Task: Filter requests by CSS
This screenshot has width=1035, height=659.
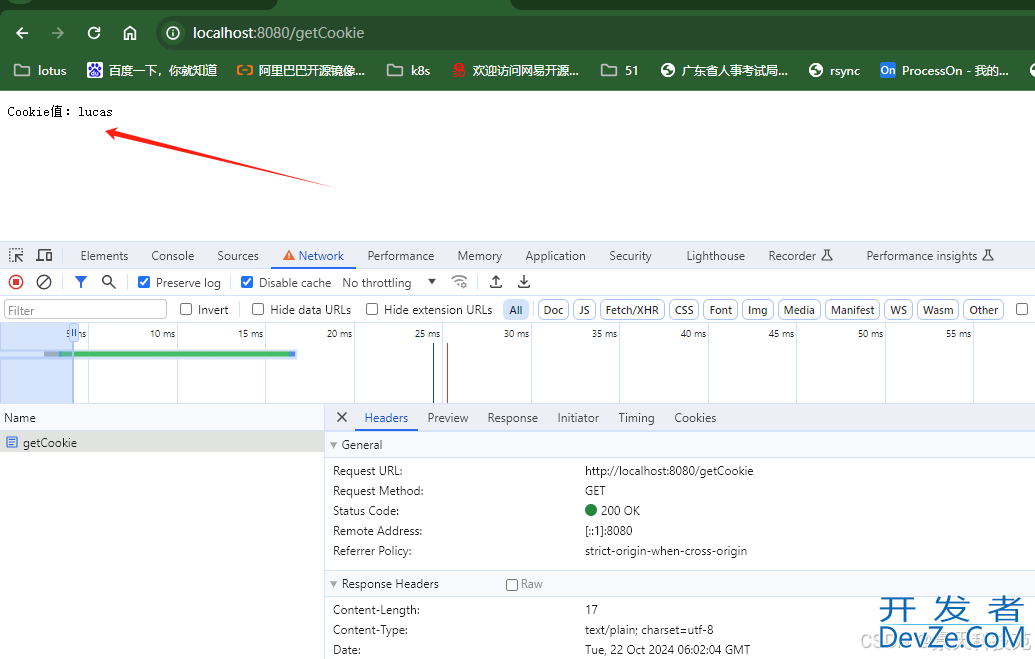Action: click(x=684, y=310)
